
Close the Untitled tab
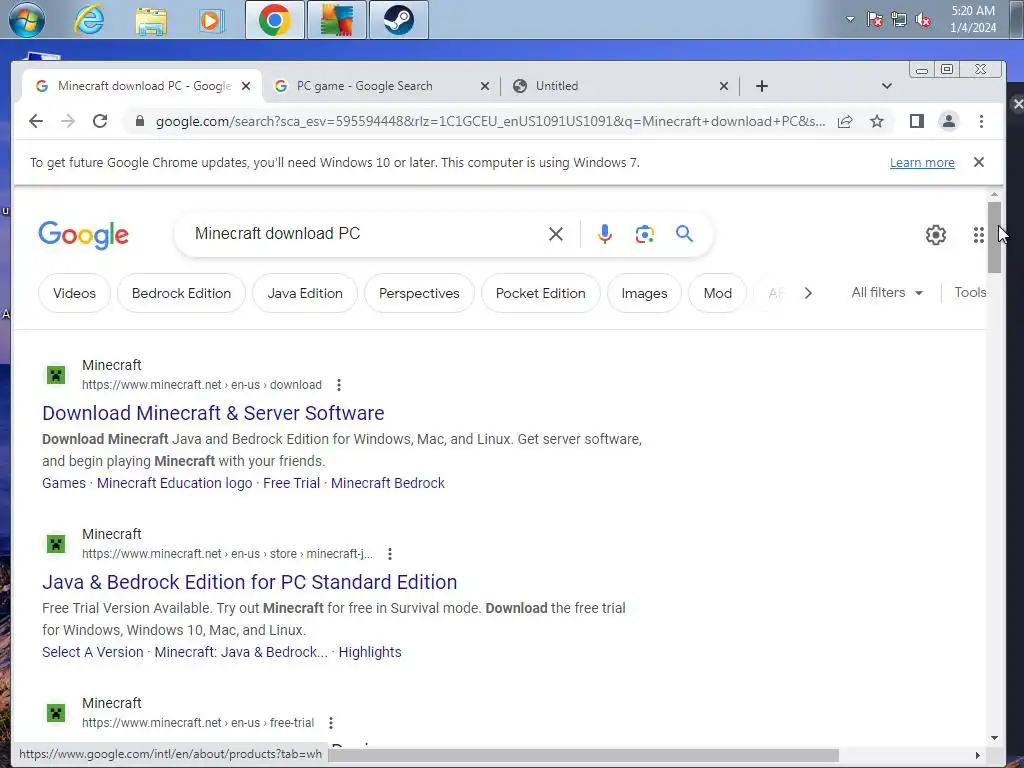[724, 86]
